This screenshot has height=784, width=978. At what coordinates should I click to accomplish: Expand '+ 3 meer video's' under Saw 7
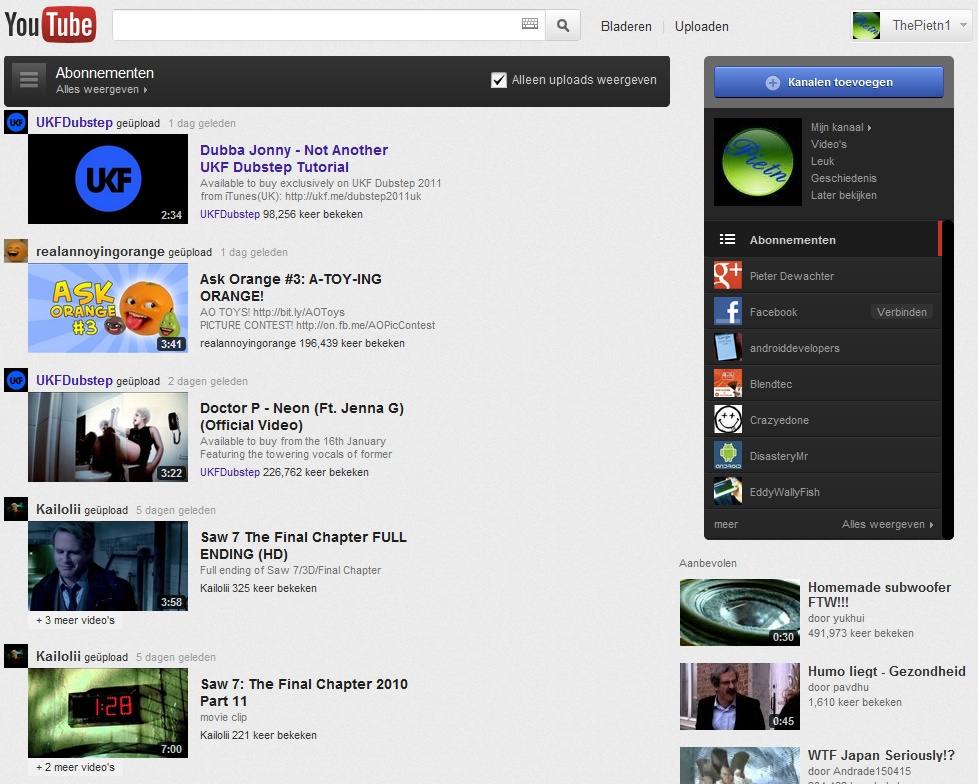pos(75,620)
